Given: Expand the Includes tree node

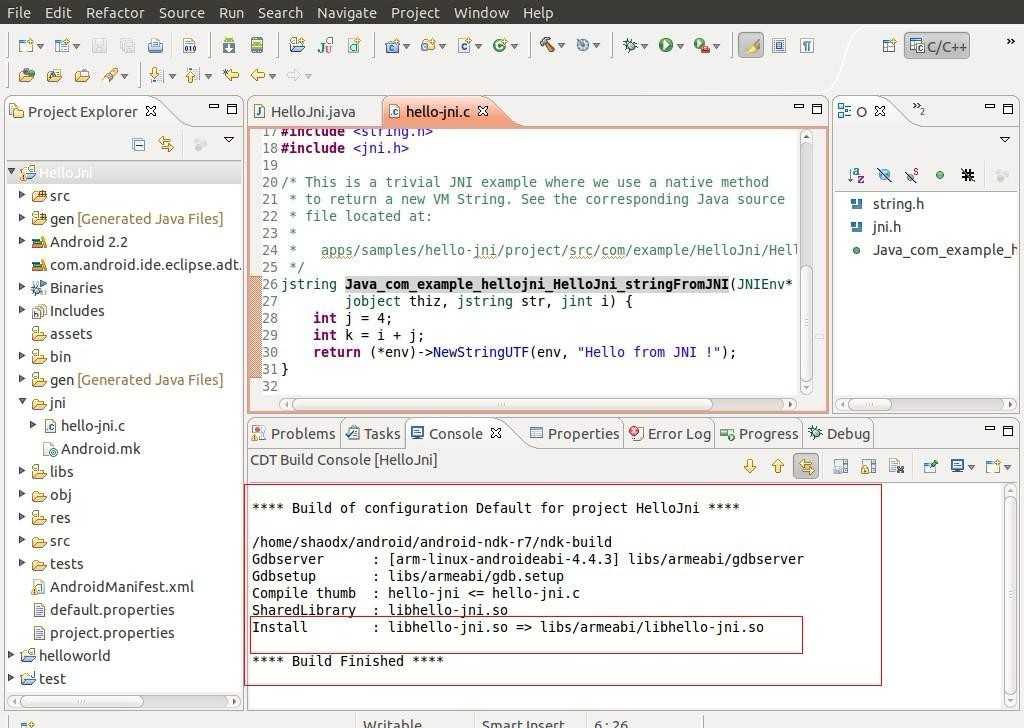Looking at the screenshot, I should click(22, 309).
